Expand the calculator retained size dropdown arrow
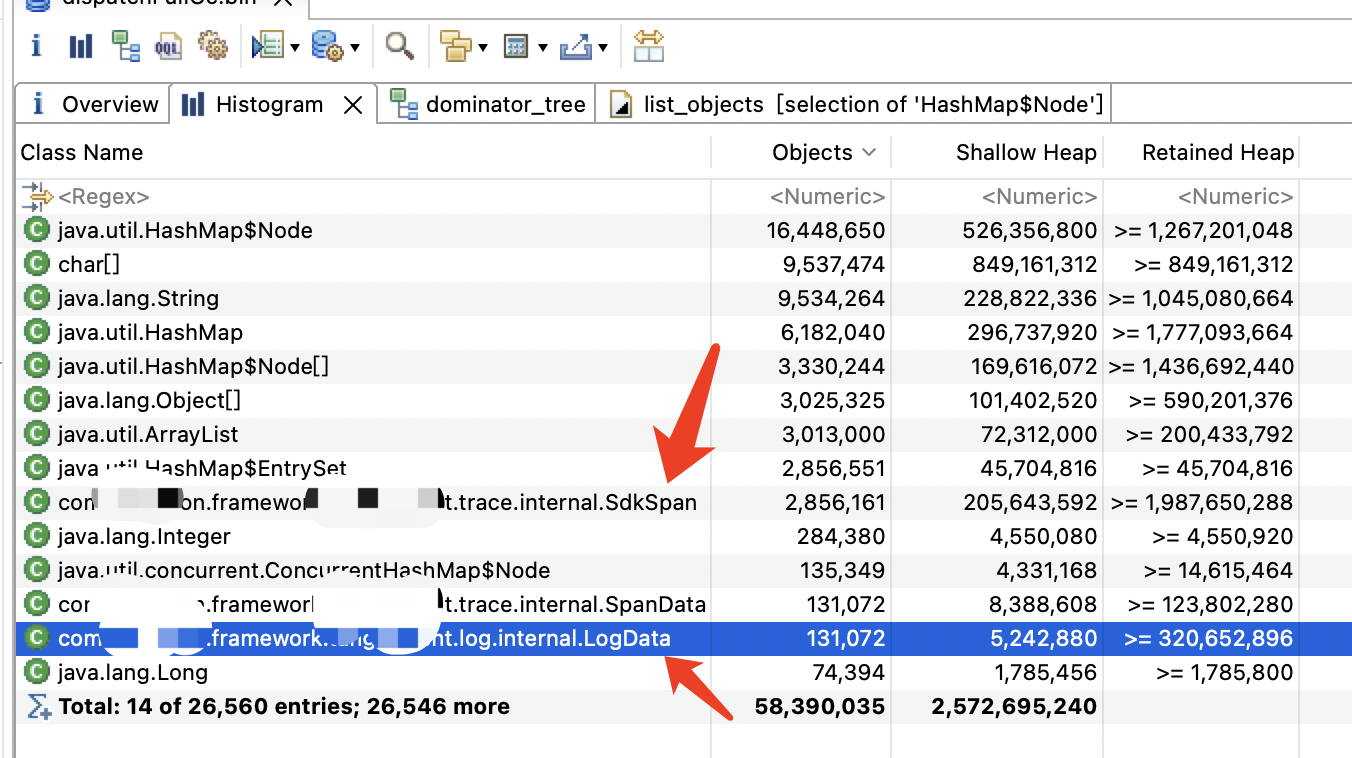The width and height of the screenshot is (1352, 758). [543, 47]
